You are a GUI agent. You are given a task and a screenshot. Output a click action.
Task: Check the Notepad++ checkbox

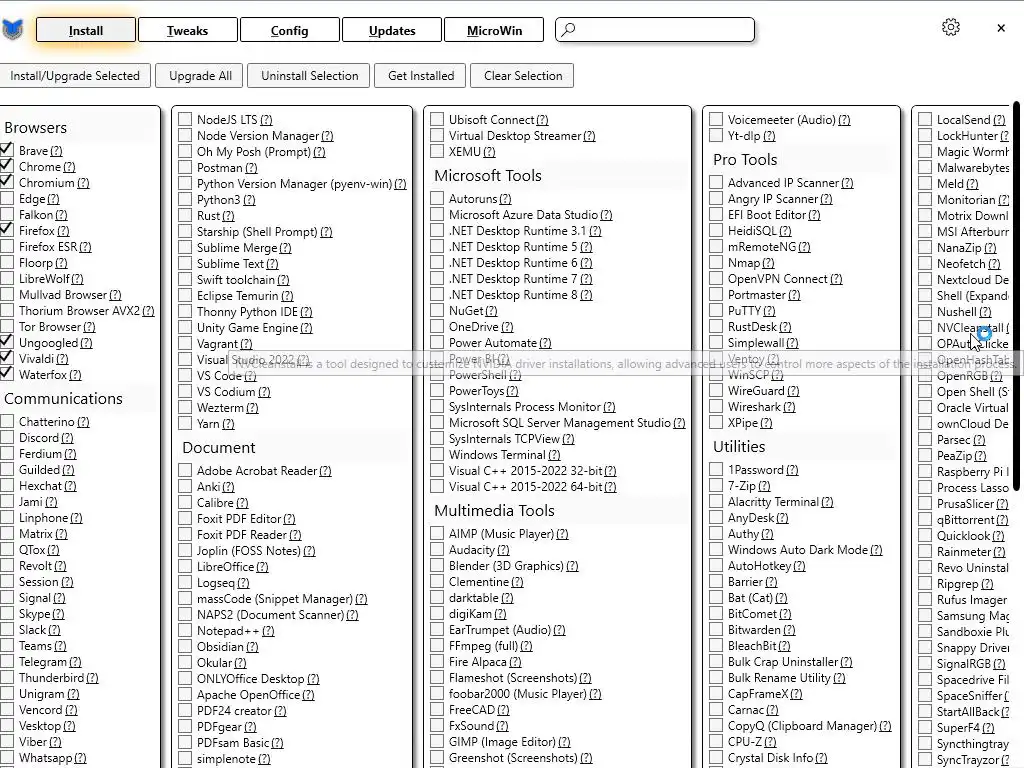point(185,631)
